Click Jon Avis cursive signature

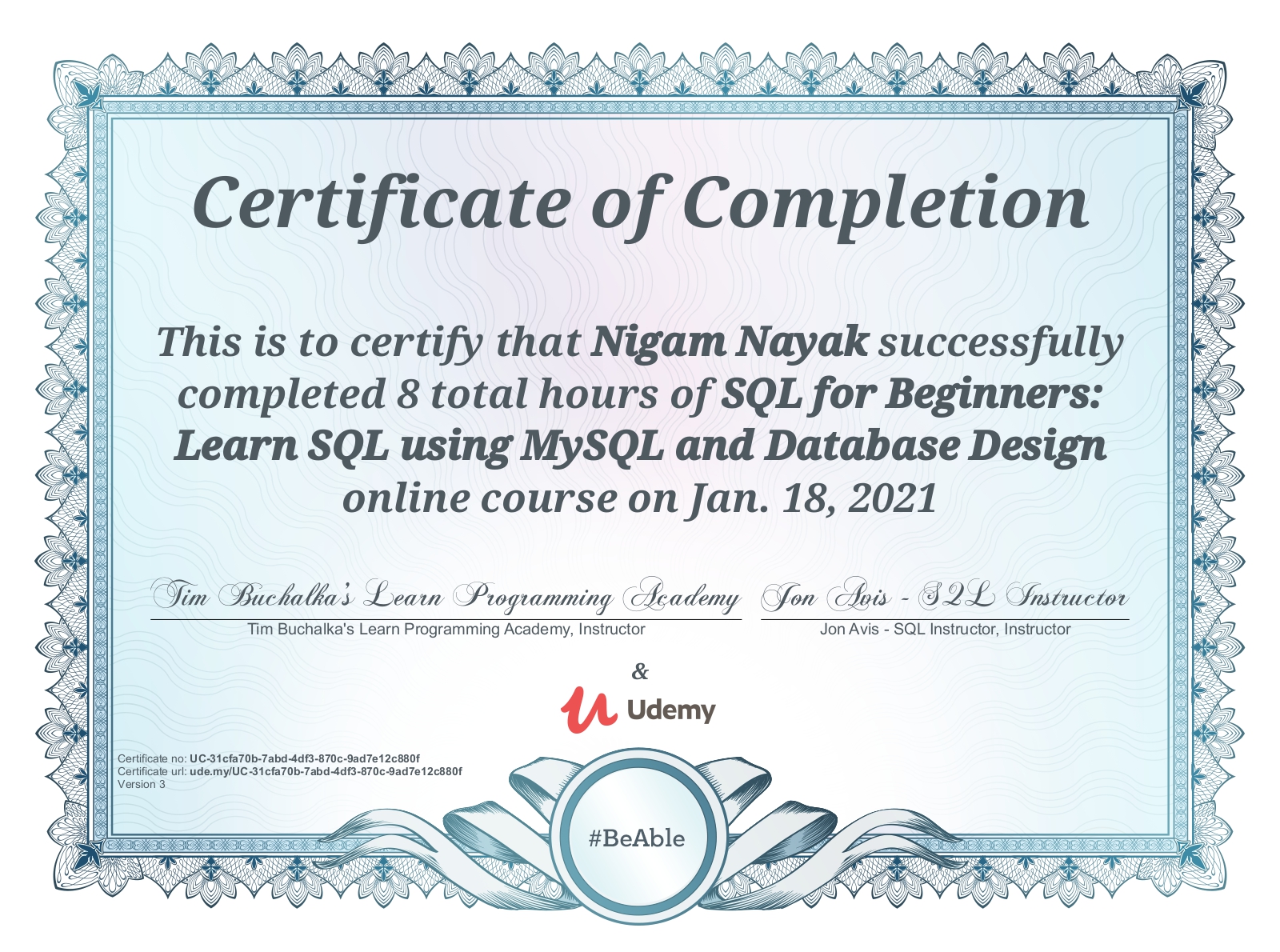[x=944, y=597]
